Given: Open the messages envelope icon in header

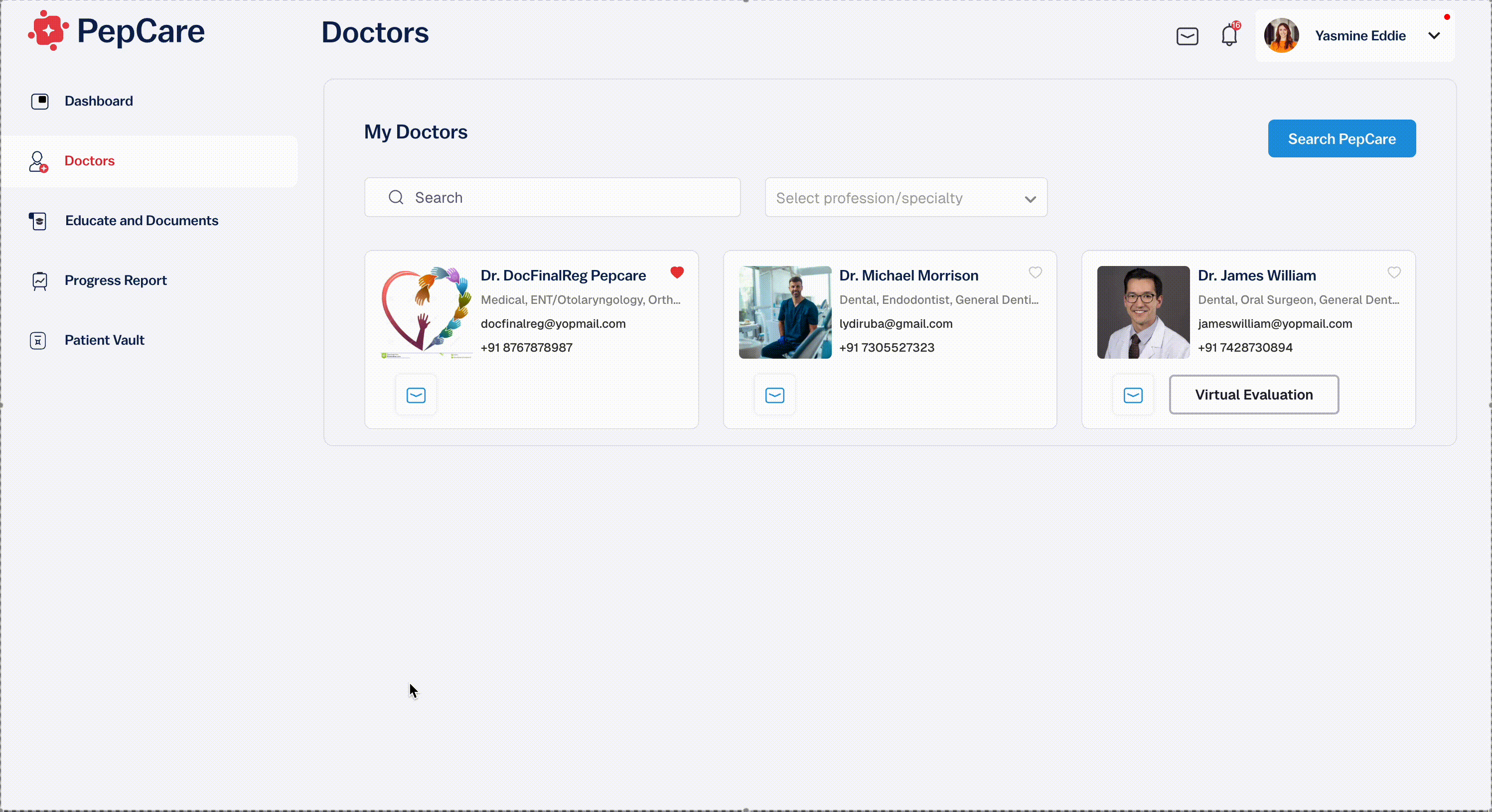Looking at the screenshot, I should pyautogui.click(x=1188, y=36).
